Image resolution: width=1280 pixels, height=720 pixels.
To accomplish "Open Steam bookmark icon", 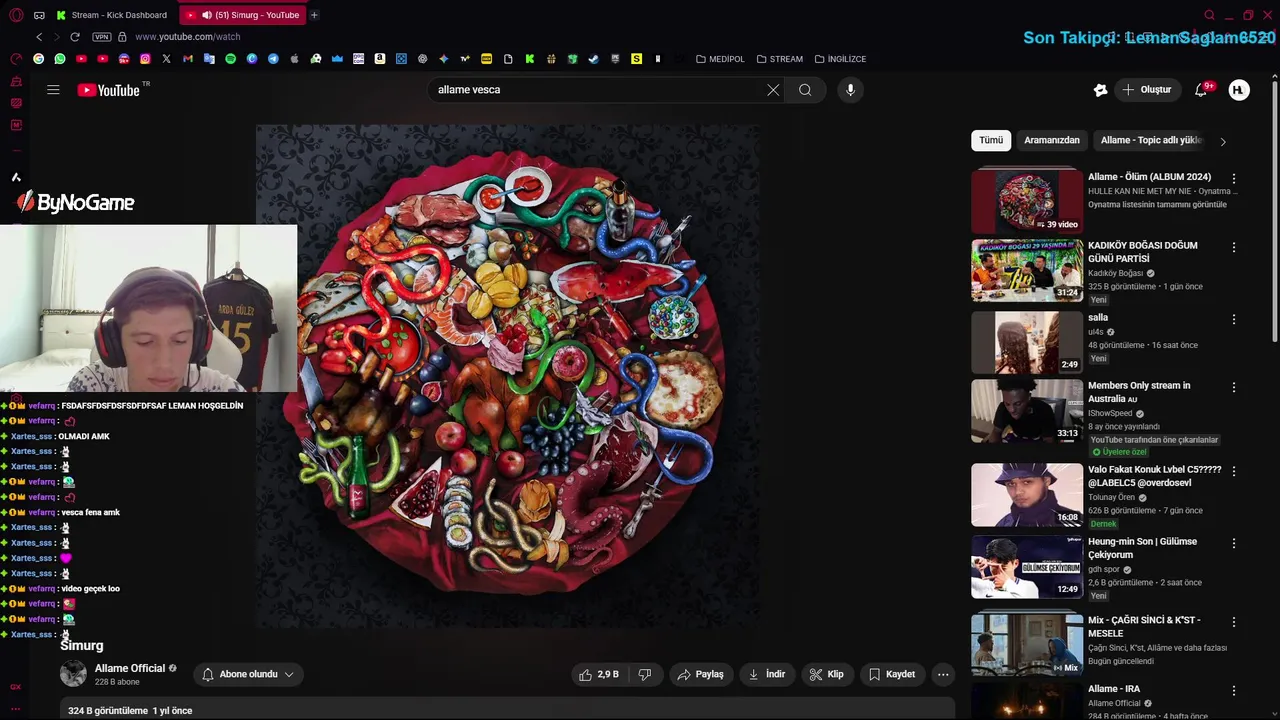I will 593,59.
